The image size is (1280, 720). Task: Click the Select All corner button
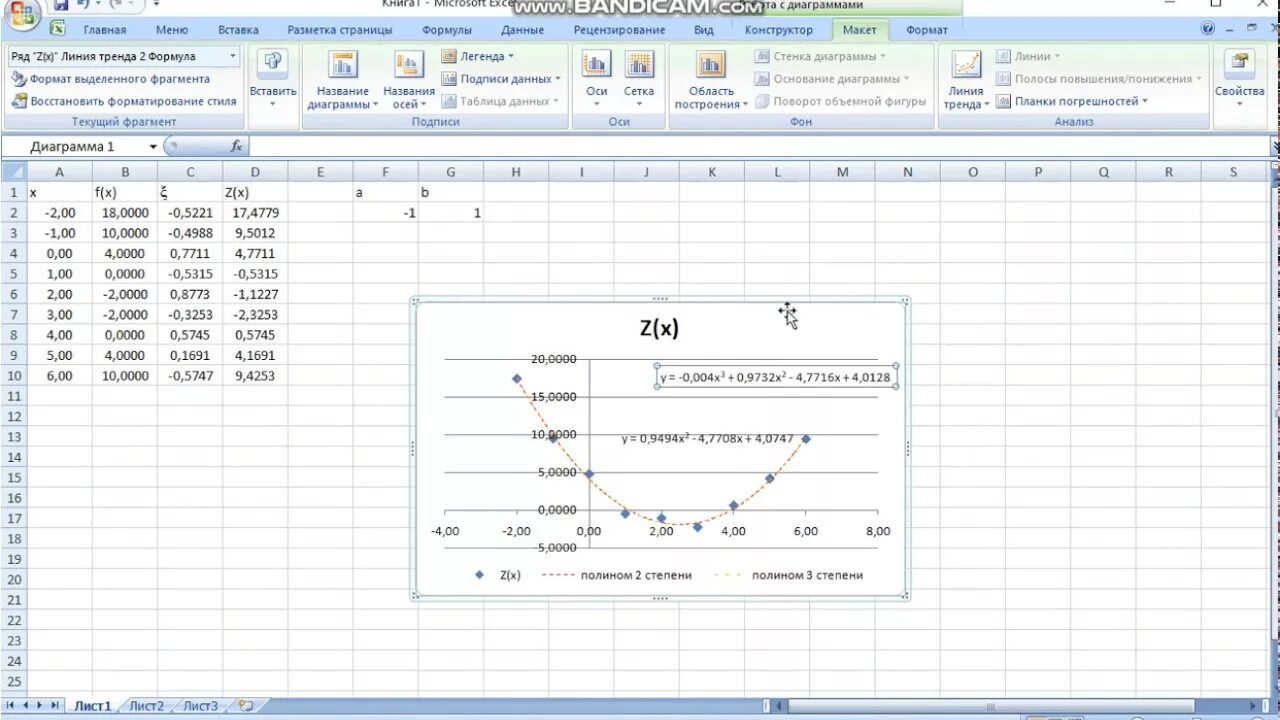click(x=13, y=172)
